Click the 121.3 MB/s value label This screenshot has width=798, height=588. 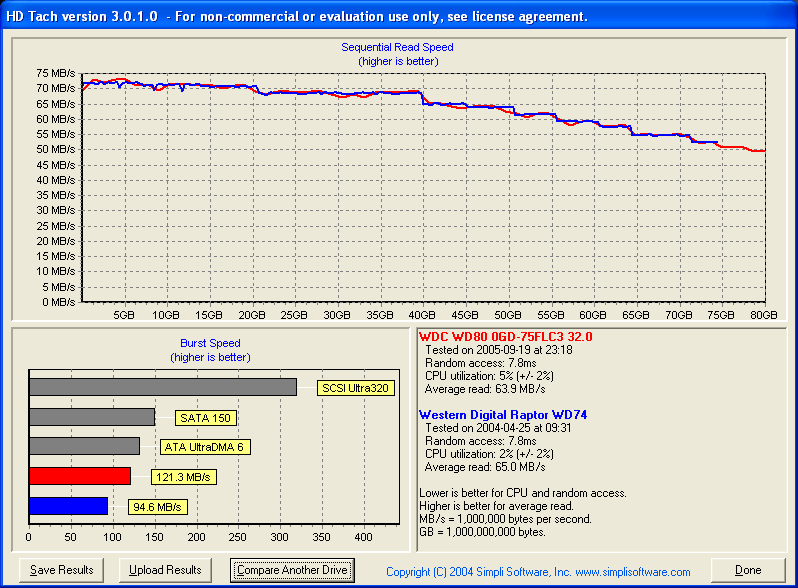click(x=184, y=477)
